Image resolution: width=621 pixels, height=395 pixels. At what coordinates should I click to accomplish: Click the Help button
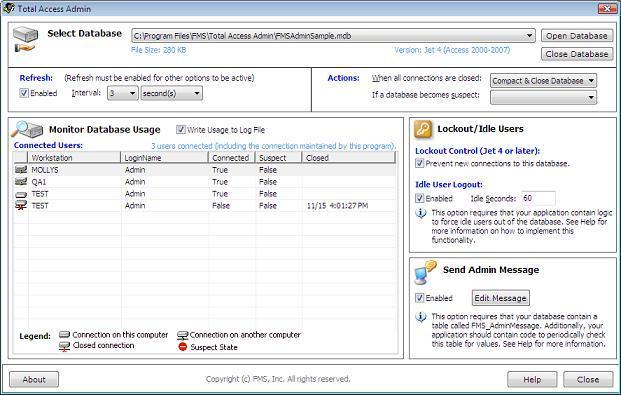tap(532, 380)
